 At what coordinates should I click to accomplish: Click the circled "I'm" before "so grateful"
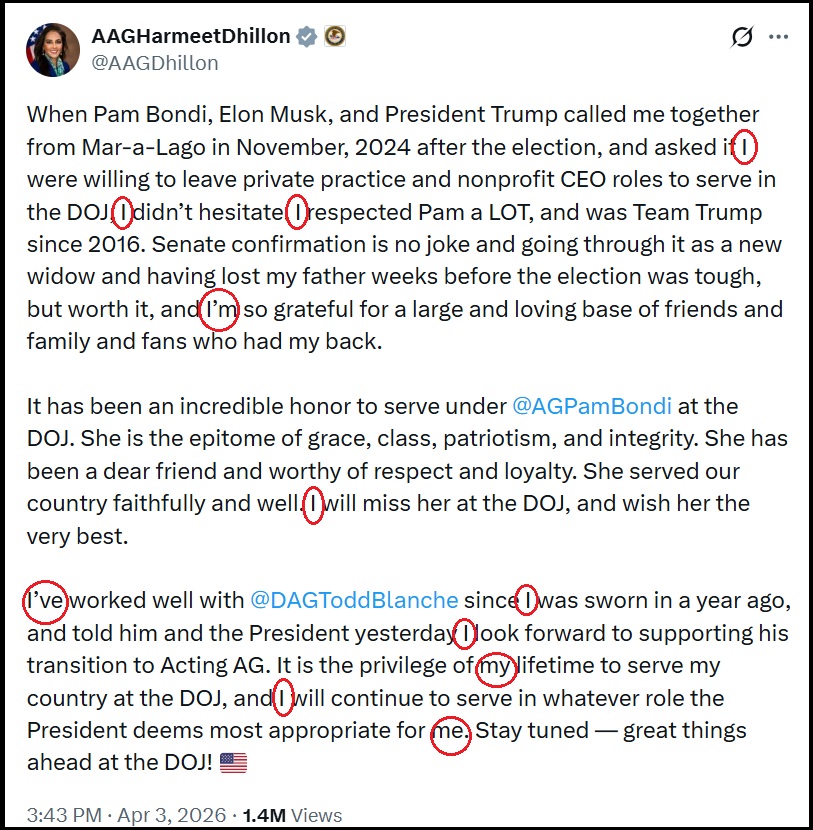[x=220, y=309]
